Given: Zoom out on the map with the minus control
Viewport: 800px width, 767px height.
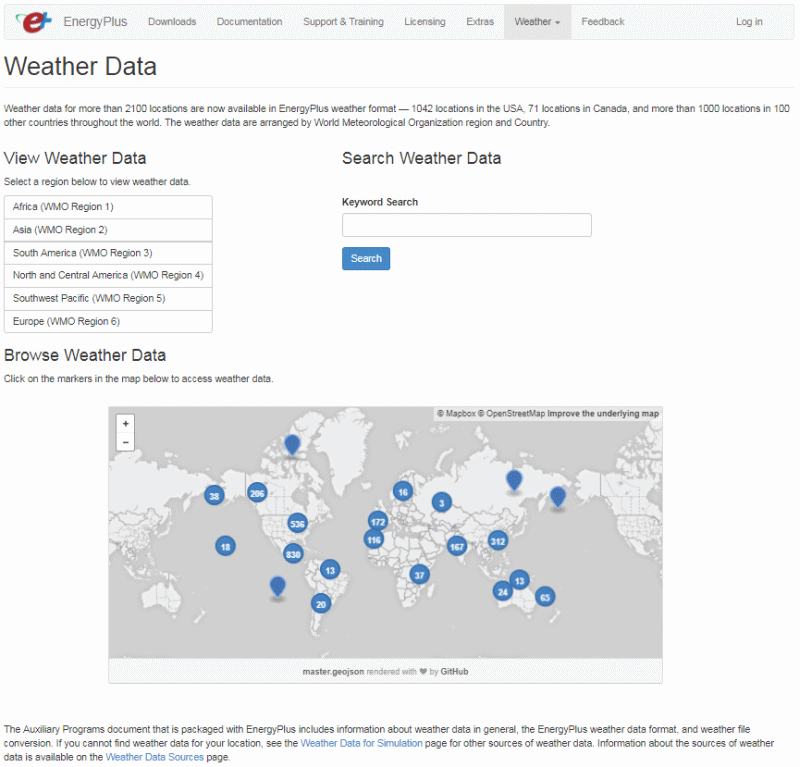Looking at the screenshot, I should 125,440.
